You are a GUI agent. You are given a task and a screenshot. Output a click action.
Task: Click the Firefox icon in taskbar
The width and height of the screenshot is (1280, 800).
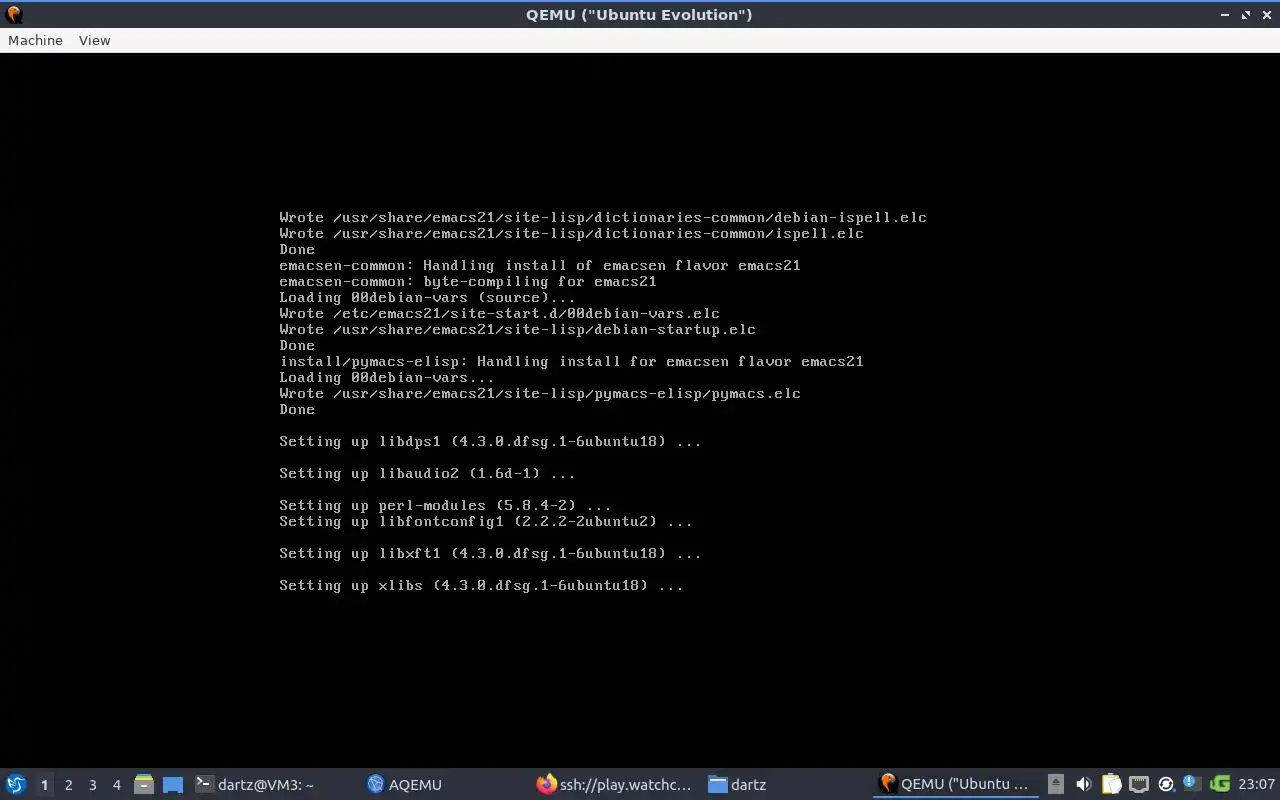(x=546, y=784)
